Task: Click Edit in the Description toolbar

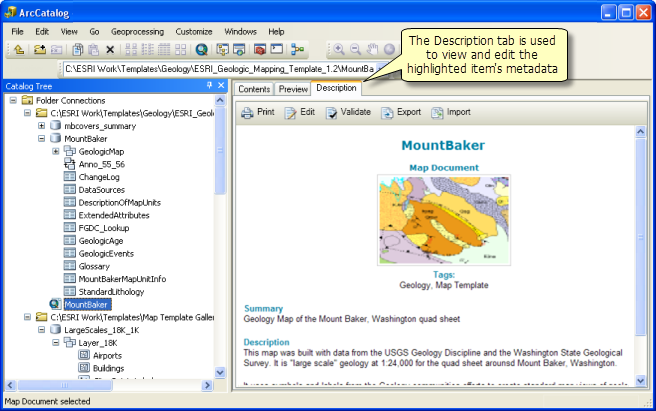Action: pos(300,112)
